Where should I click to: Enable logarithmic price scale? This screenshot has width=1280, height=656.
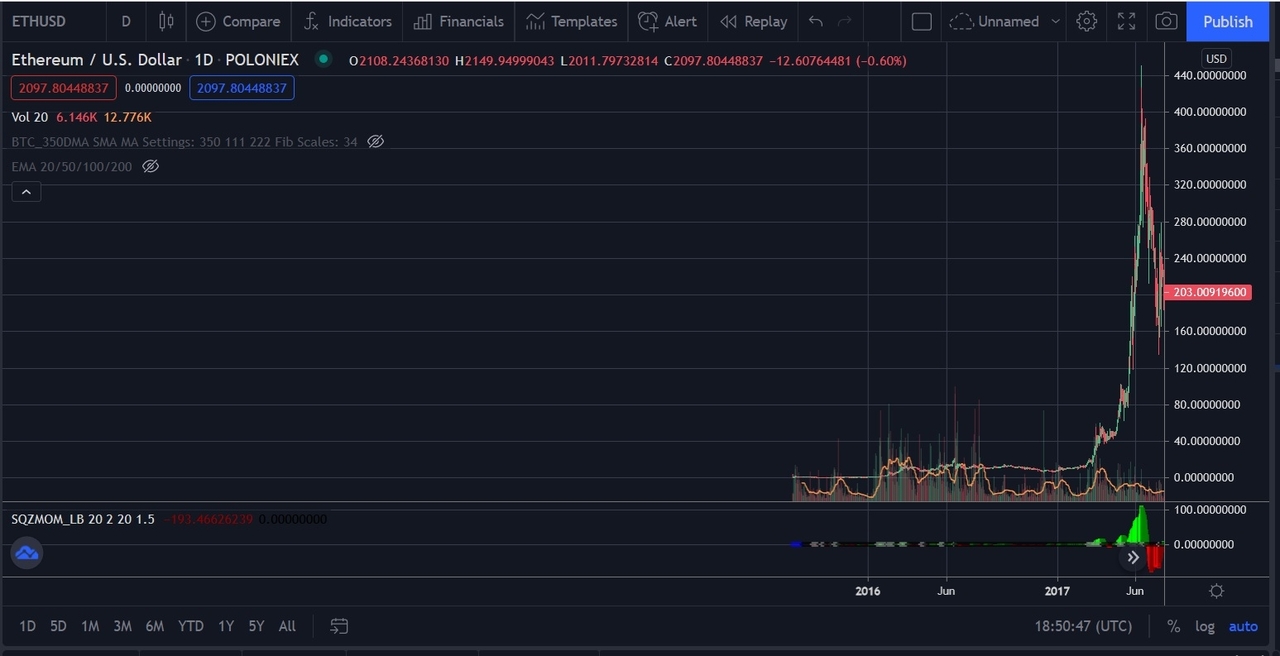tap(1205, 626)
